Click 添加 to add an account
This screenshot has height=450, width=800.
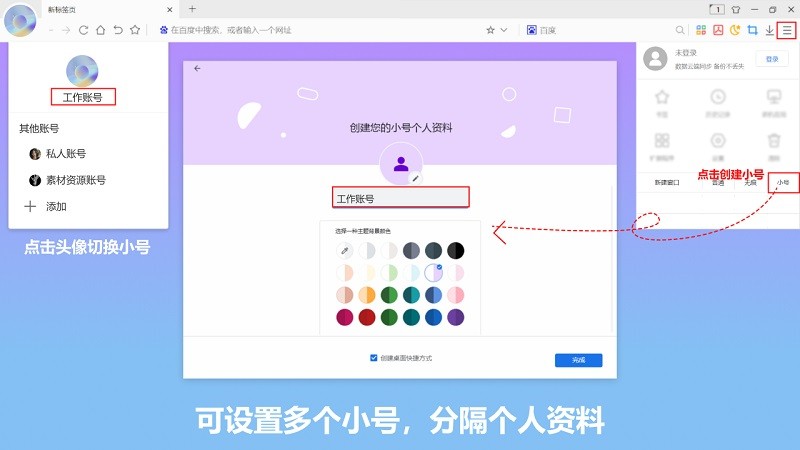(45, 207)
